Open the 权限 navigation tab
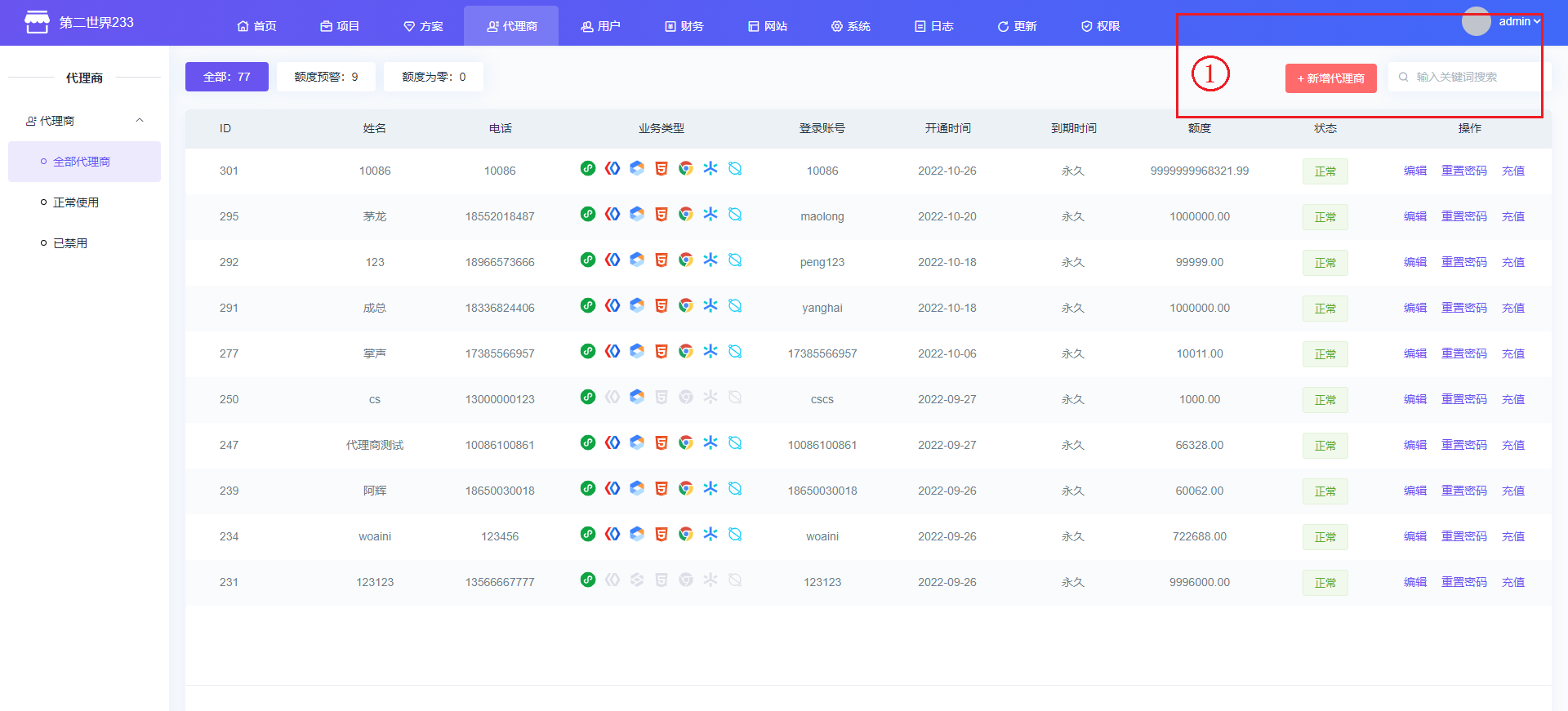This screenshot has width=1568, height=711. point(1100,26)
